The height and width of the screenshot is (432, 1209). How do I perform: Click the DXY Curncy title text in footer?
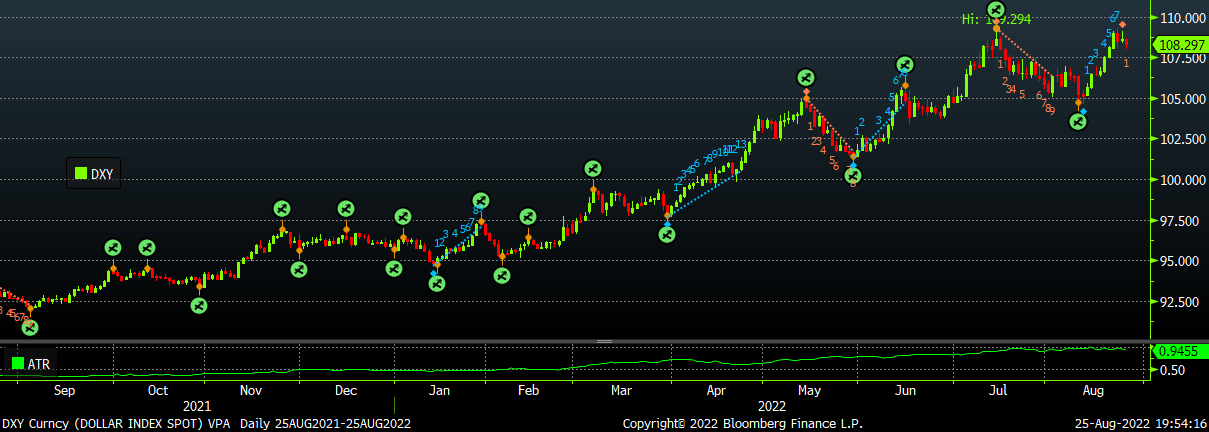(x=206, y=424)
